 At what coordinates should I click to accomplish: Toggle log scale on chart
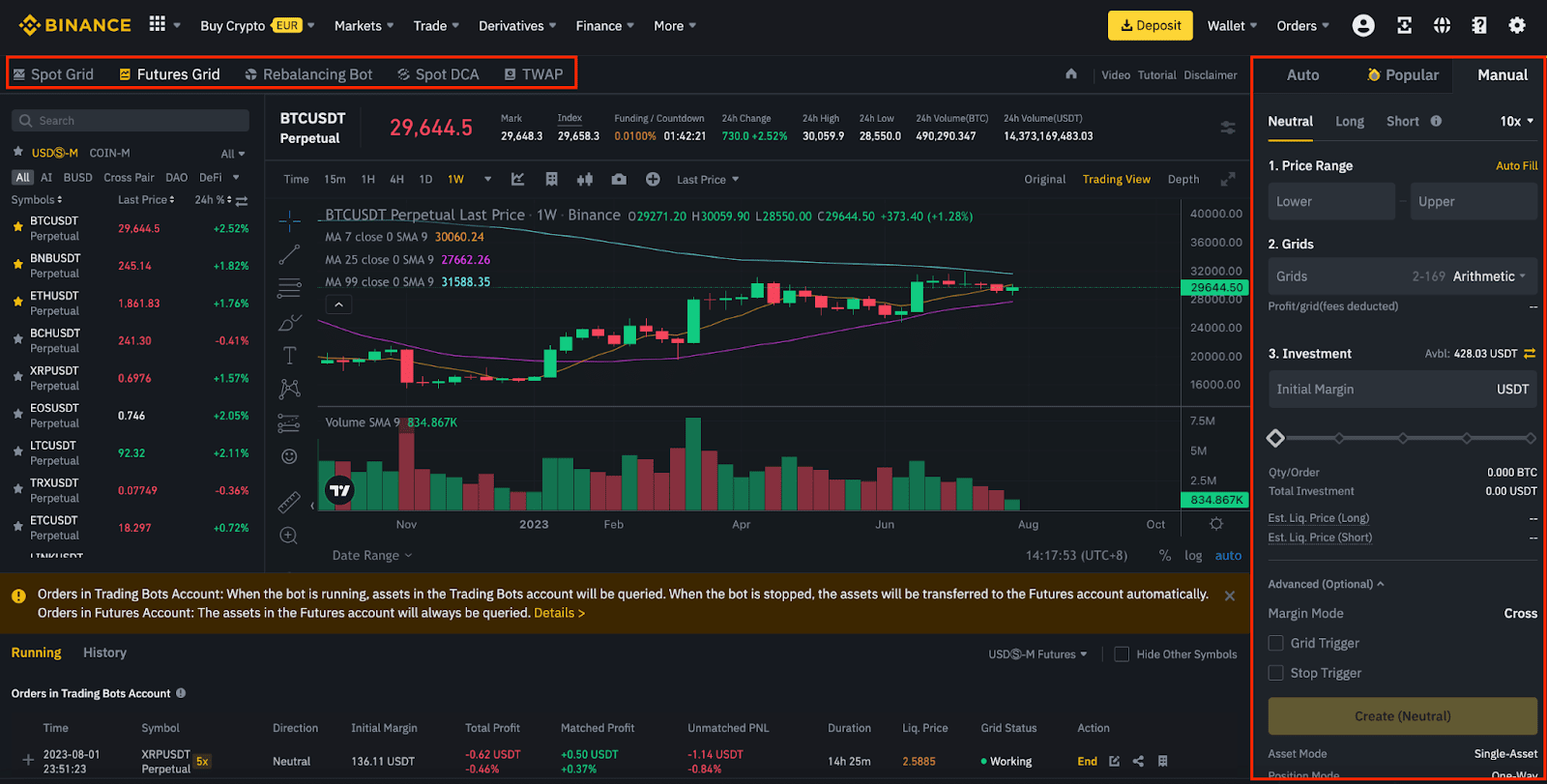pyautogui.click(x=1193, y=556)
